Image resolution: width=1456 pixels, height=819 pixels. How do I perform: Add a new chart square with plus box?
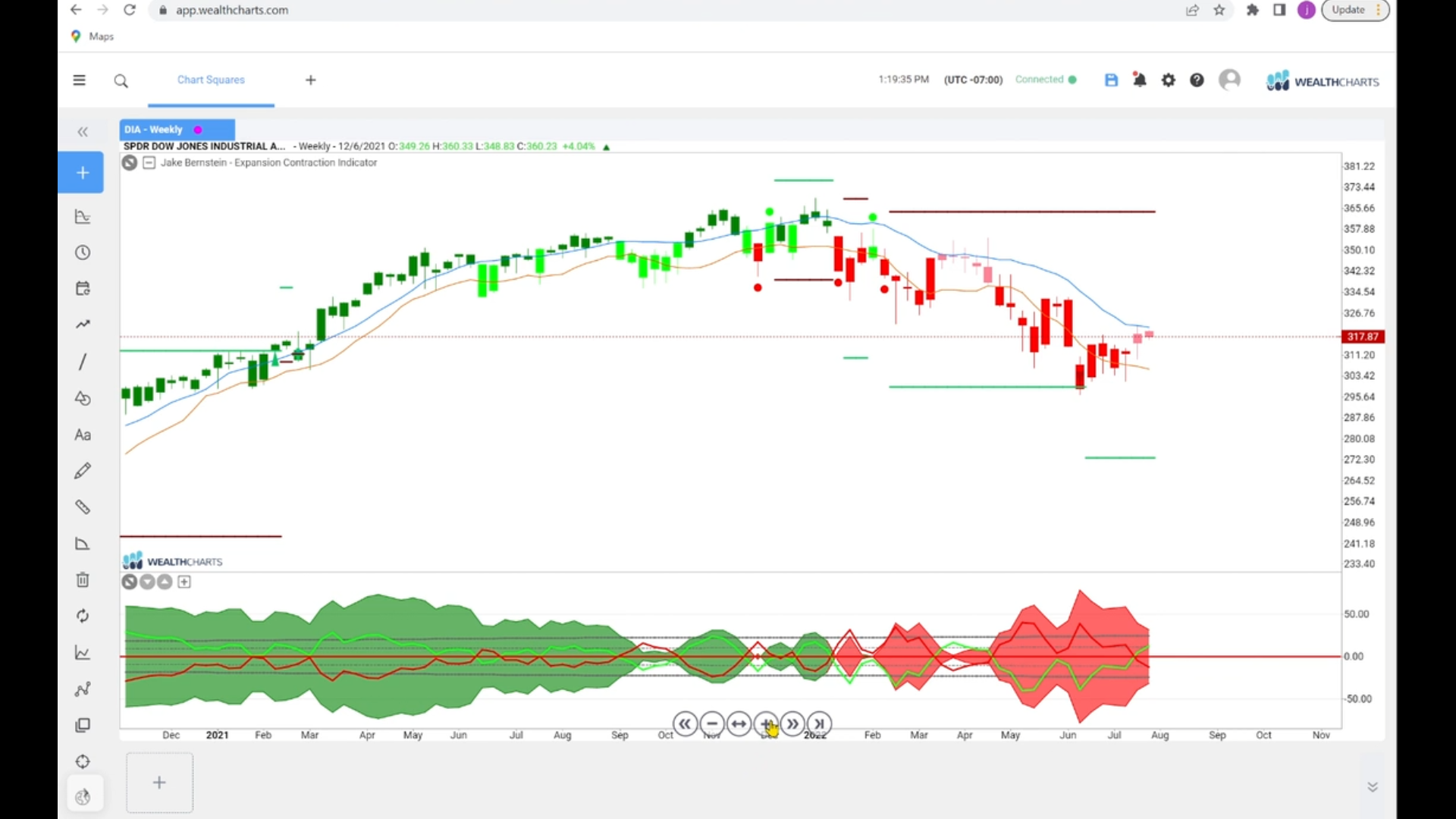(159, 783)
